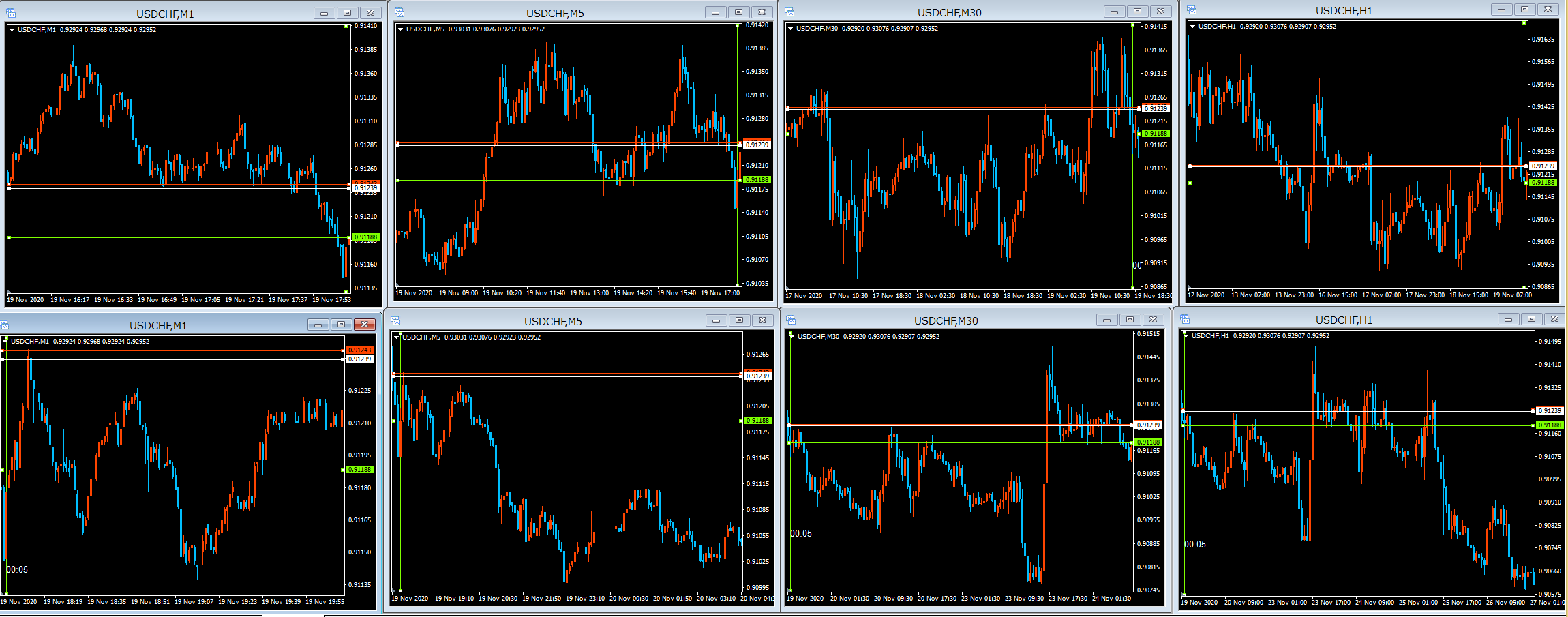The width and height of the screenshot is (1568, 617).
Task: Open the dropdown triangle in upper USDCHF,M30 chart
Action: 790,29
